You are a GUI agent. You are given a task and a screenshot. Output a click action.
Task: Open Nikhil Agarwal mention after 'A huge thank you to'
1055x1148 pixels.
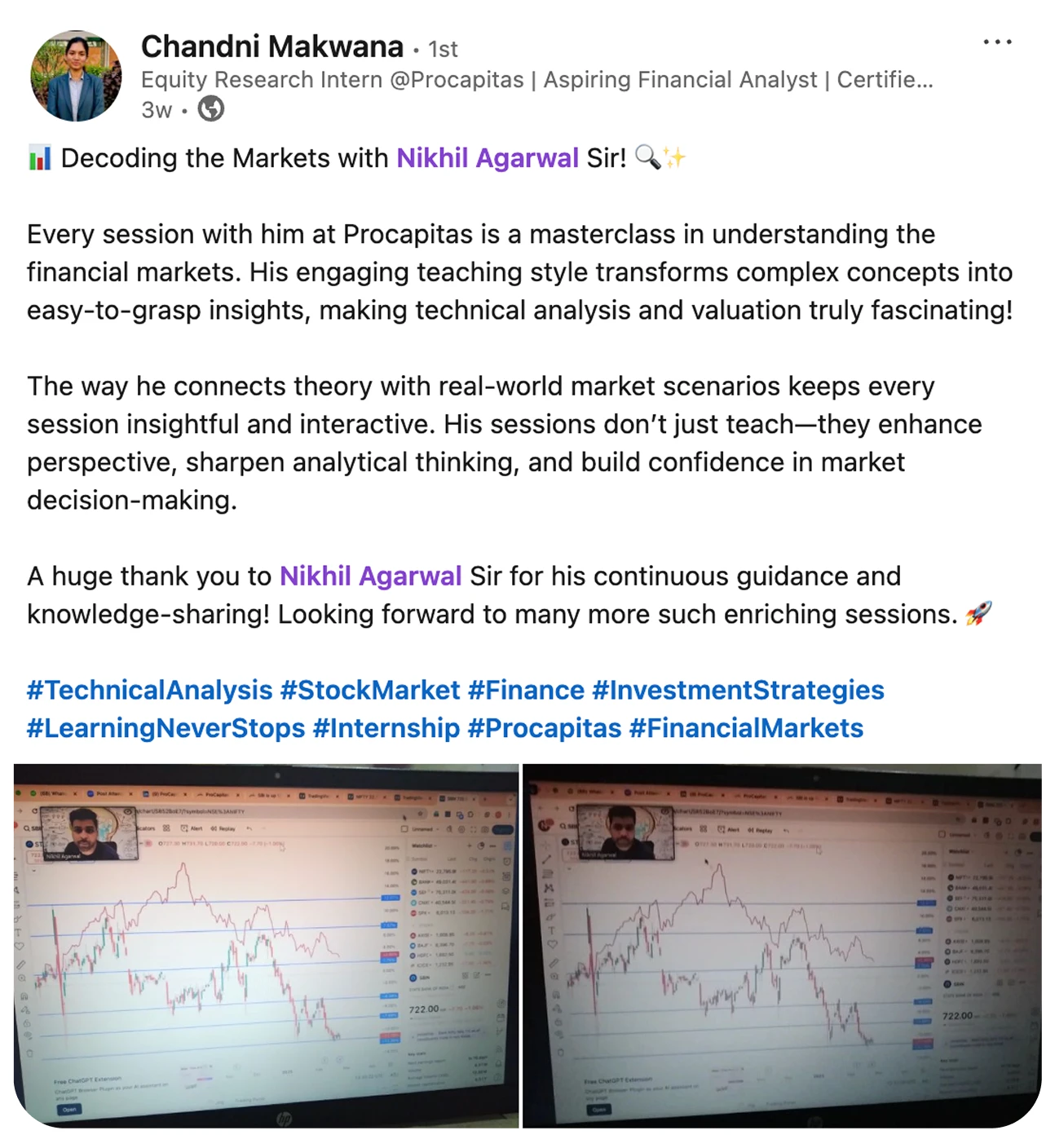(x=371, y=576)
